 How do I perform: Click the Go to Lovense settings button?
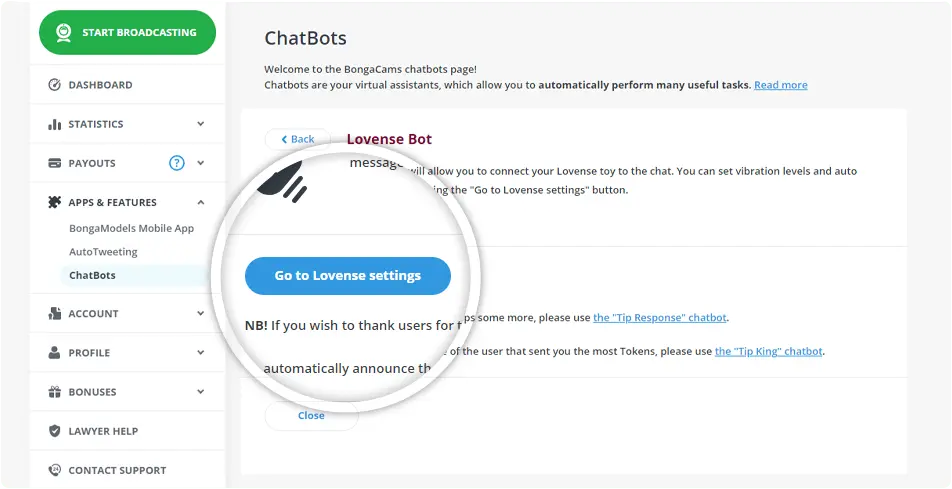(x=347, y=276)
